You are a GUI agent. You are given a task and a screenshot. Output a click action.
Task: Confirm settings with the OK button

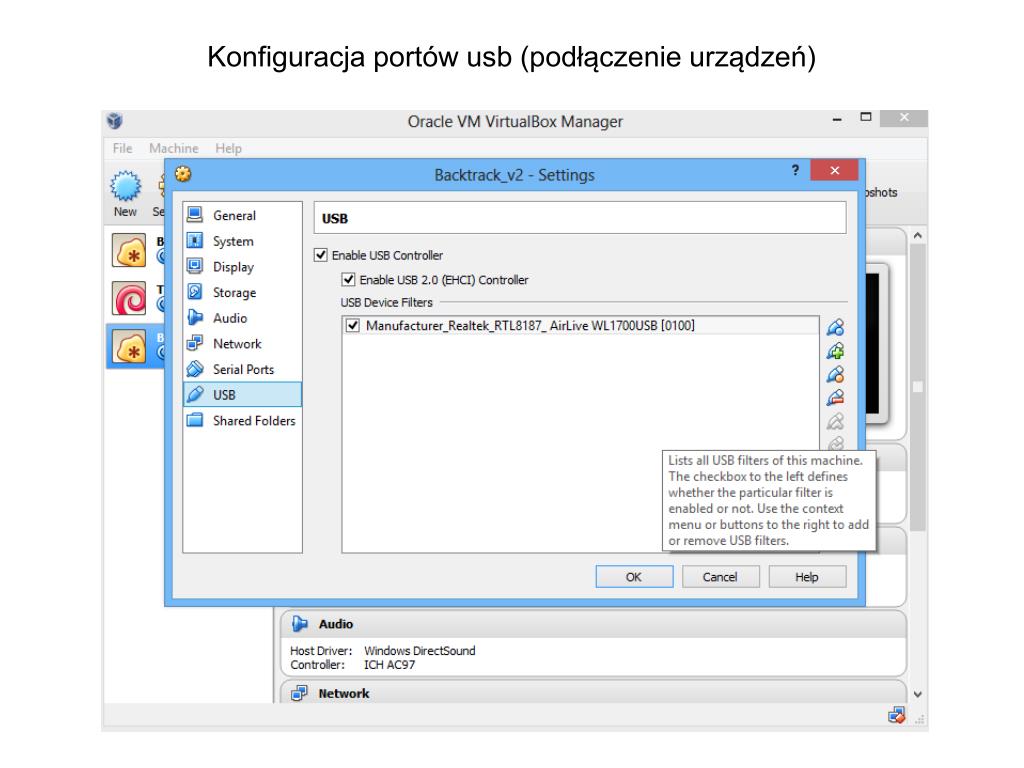(634, 577)
